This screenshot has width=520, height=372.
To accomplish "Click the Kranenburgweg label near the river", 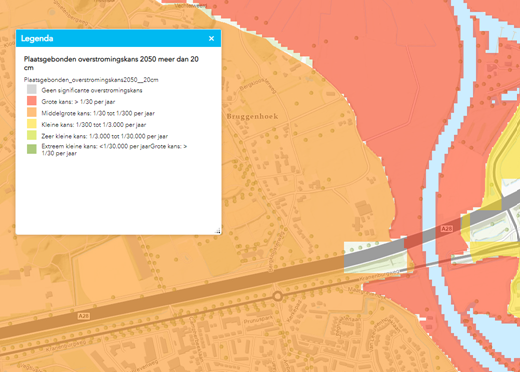I will [379, 275].
